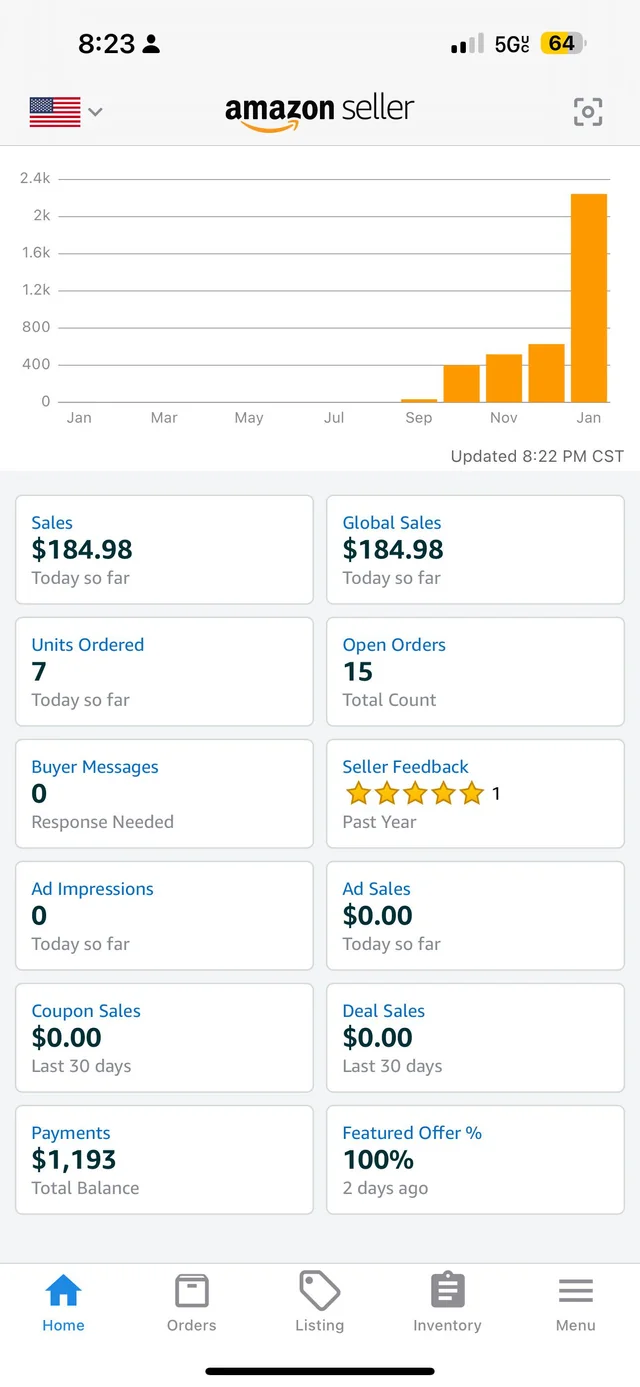Open the hamburger Menu icon
Image resolution: width=640 pixels, height=1387 pixels.
576,1291
